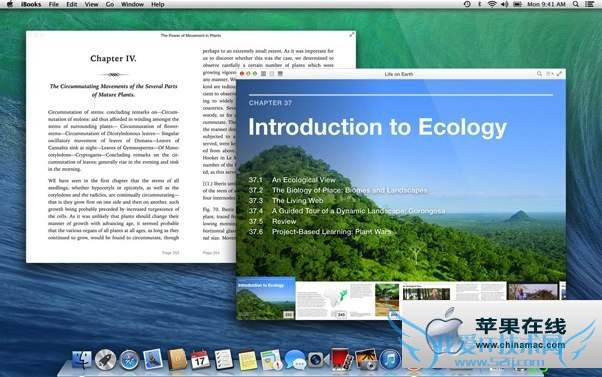Open the File menu
This screenshot has height=377, width=602.
pos(54,4)
